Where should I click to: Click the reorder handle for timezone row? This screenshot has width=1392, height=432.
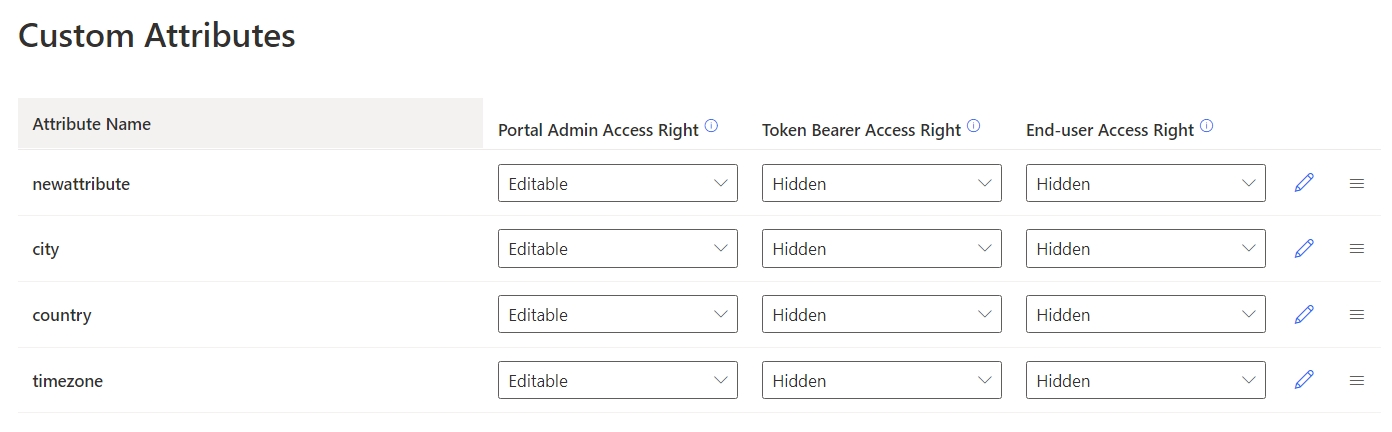point(1357,381)
